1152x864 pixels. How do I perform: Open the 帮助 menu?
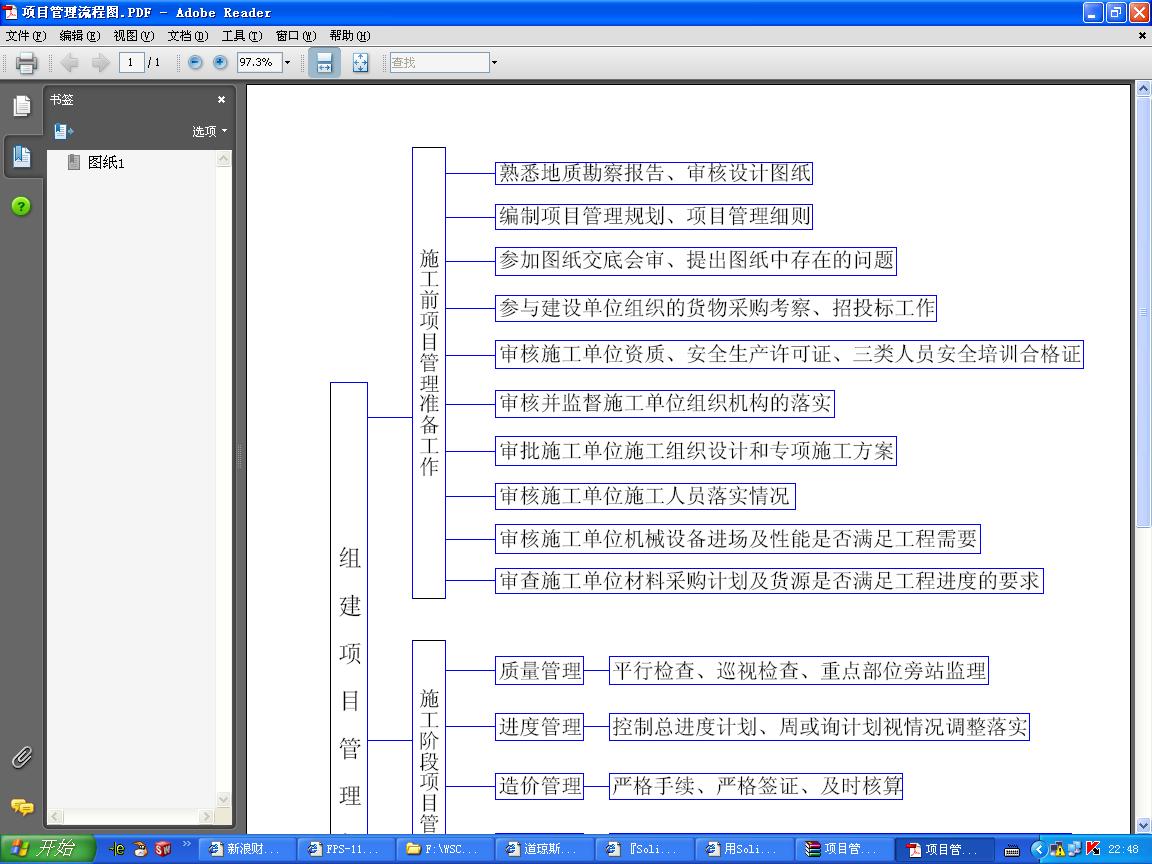coord(350,35)
